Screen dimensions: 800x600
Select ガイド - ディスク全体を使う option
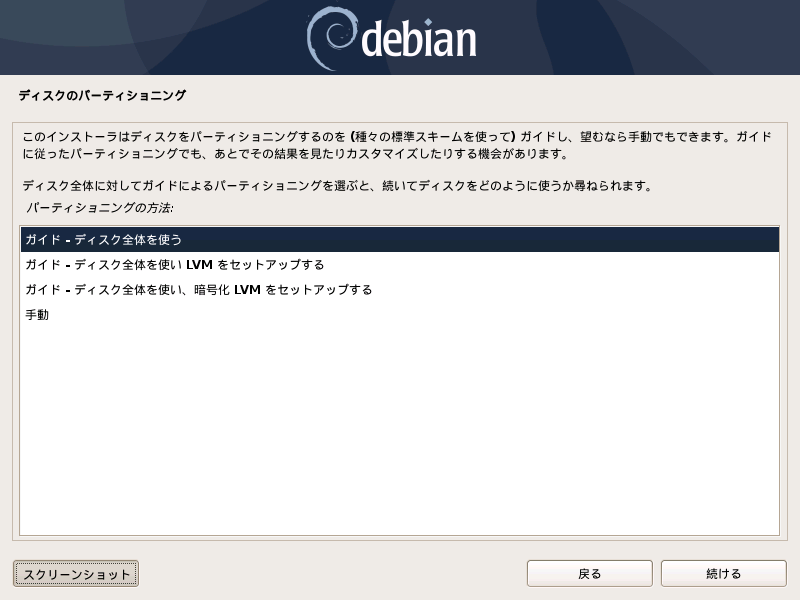400,240
